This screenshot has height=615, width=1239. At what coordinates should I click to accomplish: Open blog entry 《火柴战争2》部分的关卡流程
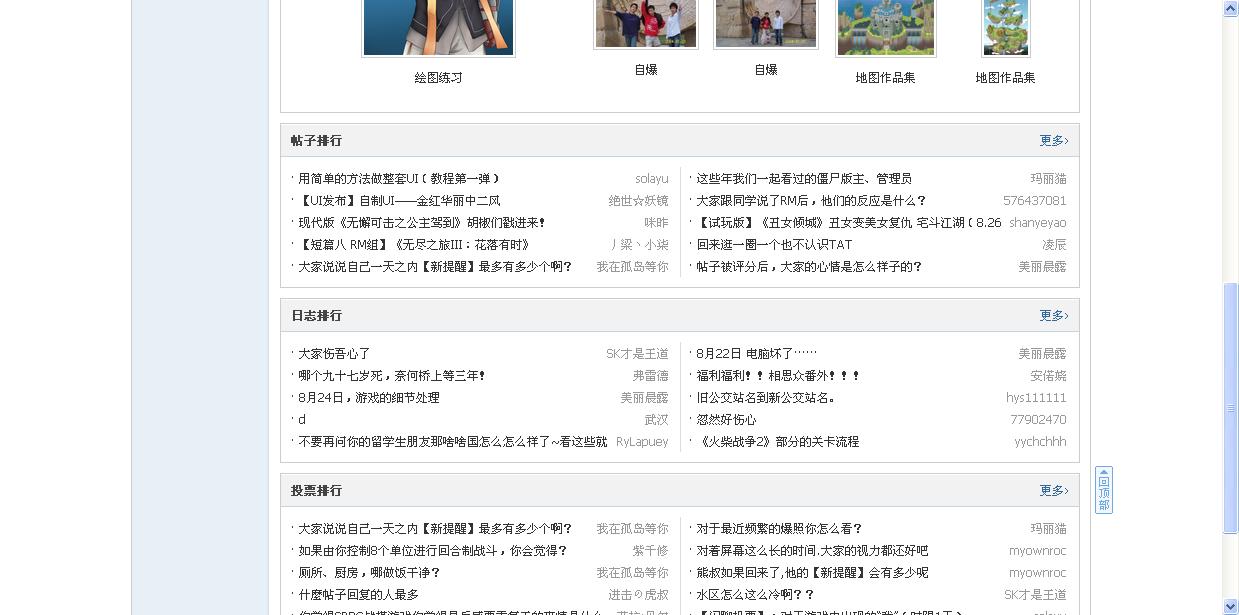click(x=778, y=442)
